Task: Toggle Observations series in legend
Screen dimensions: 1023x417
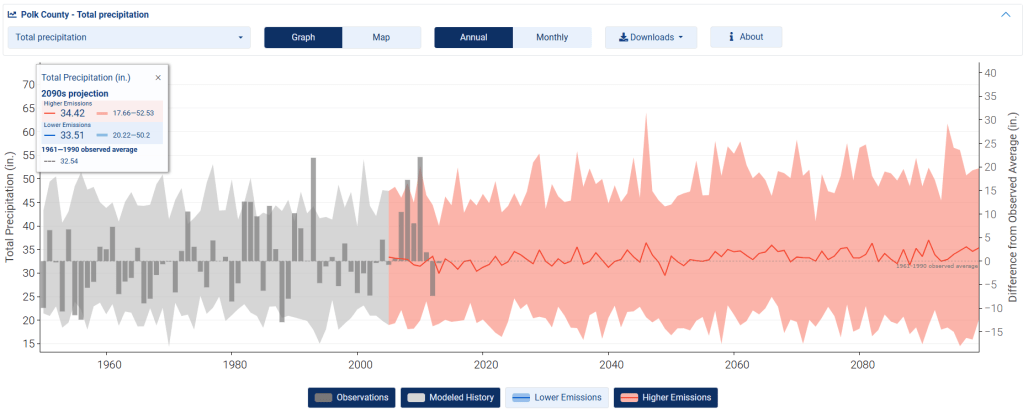Action: click(350, 398)
